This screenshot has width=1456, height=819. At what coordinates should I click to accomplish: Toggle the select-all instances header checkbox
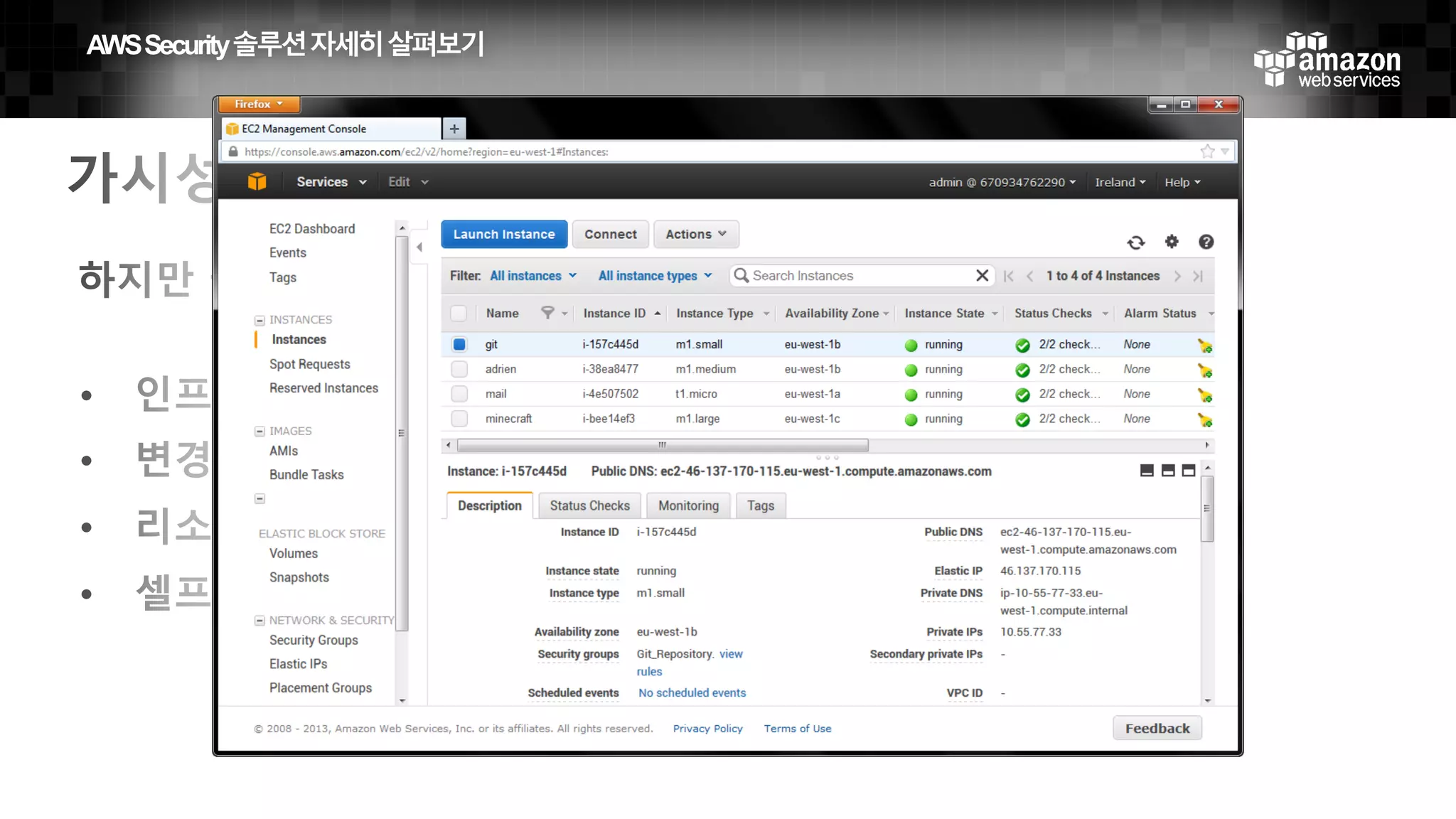(x=459, y=314)
